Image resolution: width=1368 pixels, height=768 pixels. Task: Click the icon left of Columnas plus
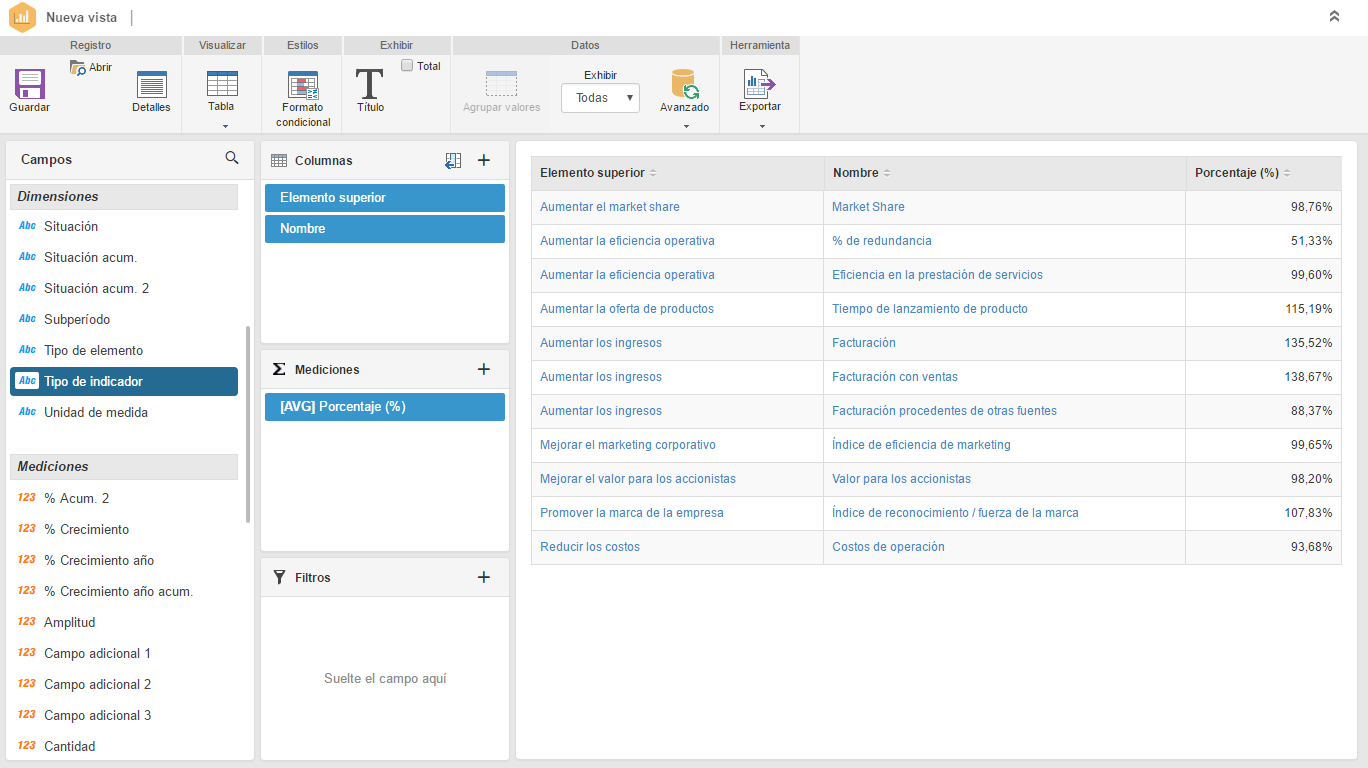point(453,160)
